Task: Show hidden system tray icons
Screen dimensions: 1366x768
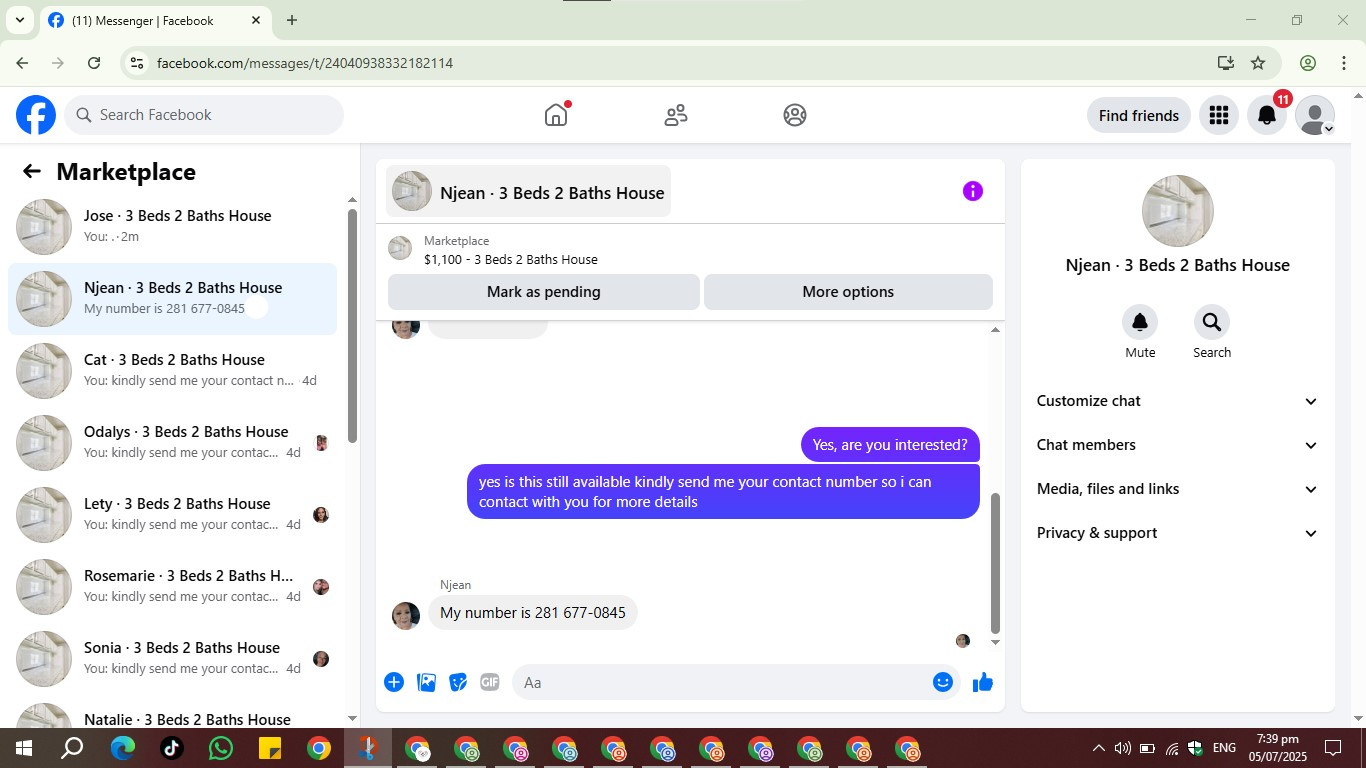Action: click(1098, 748)
